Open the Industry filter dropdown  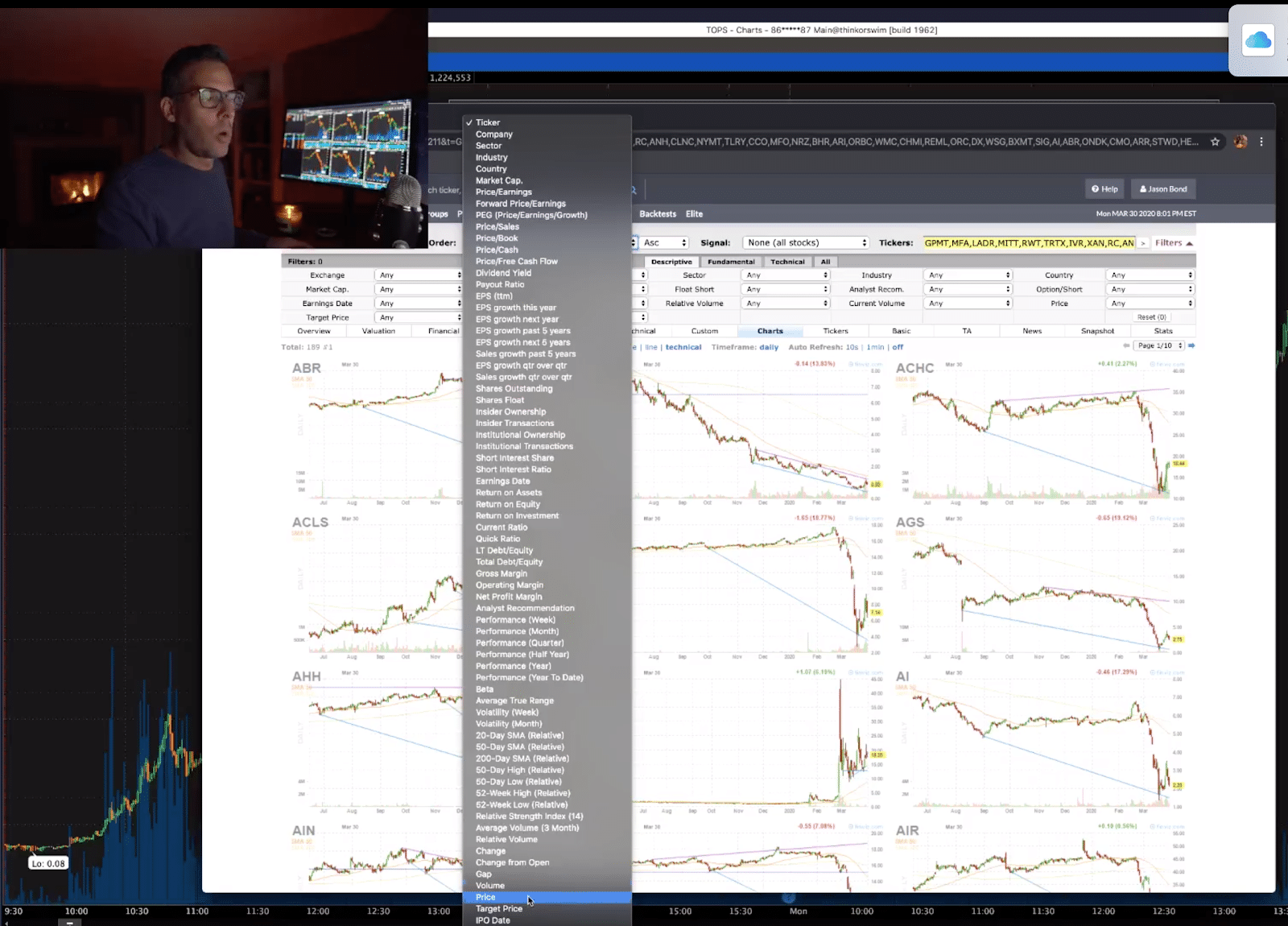[x=968, y=275]
